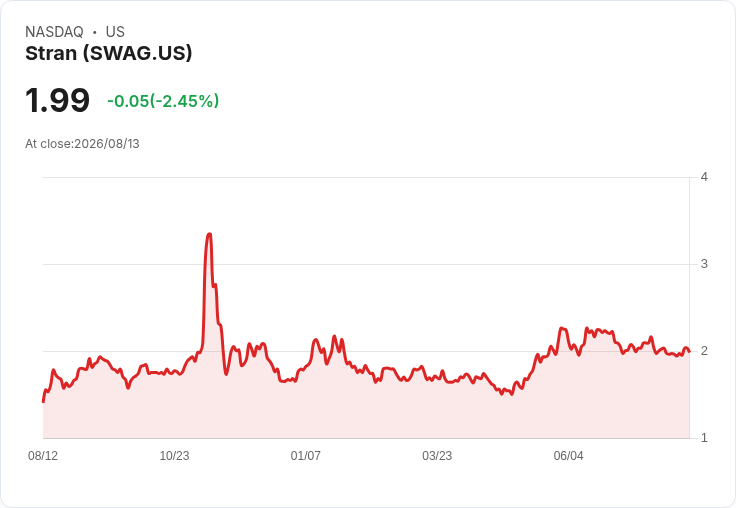Click the 1 label on price axis
736x508 pixels.
click(704, 438)
